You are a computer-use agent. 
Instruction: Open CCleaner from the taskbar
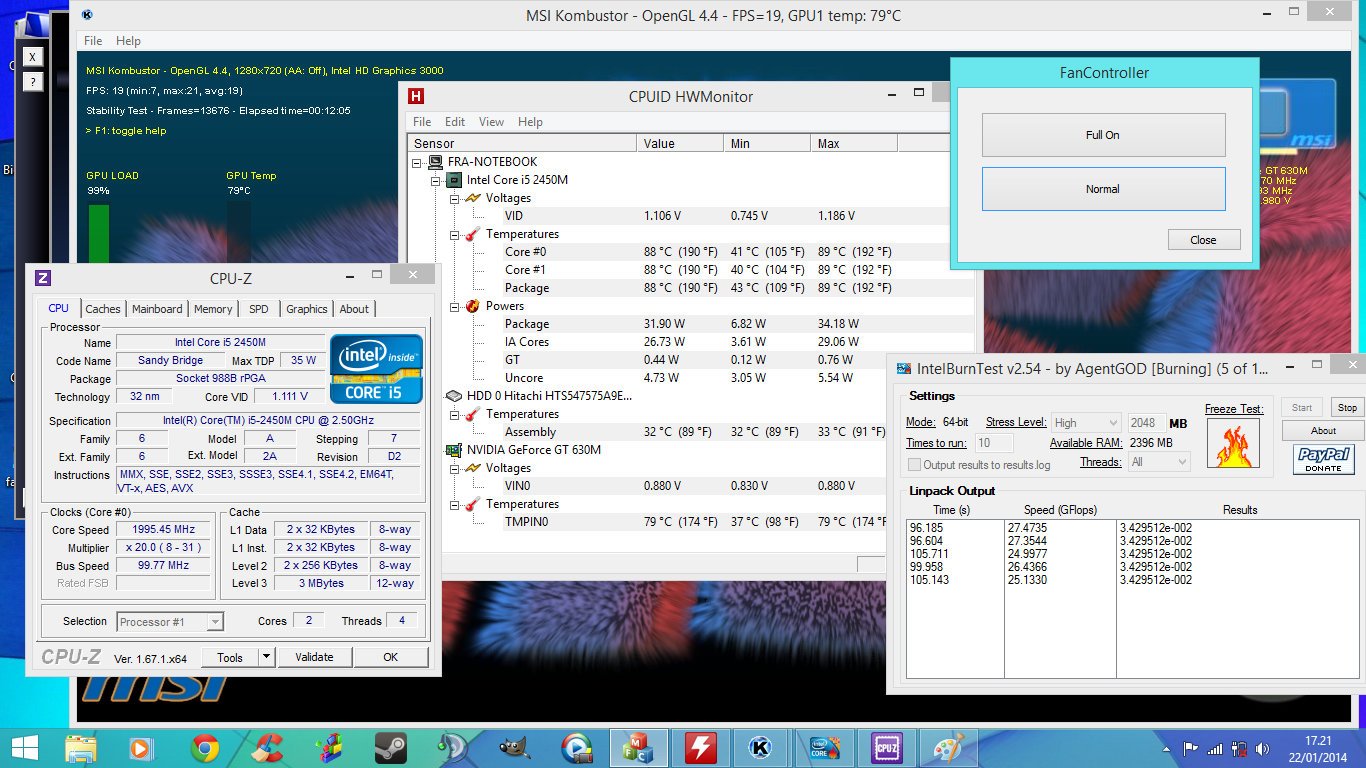tap(267, 747)
